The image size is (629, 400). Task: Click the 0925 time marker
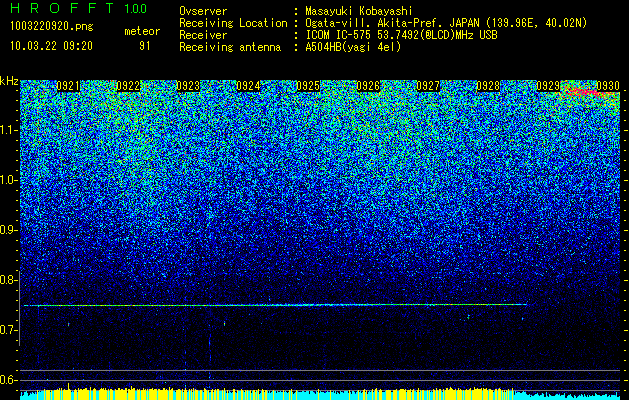pos(308,86)
